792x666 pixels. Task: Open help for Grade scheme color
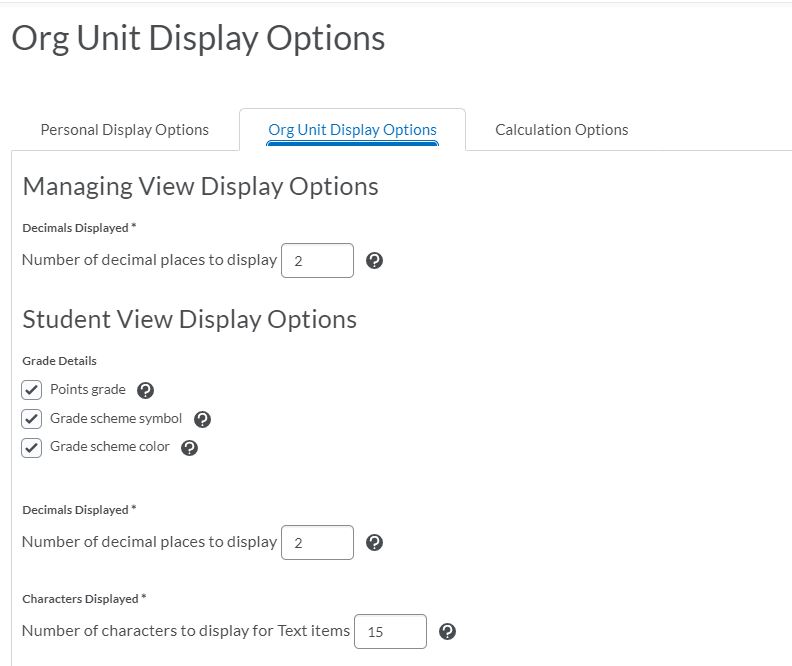[x=190, y=448]
